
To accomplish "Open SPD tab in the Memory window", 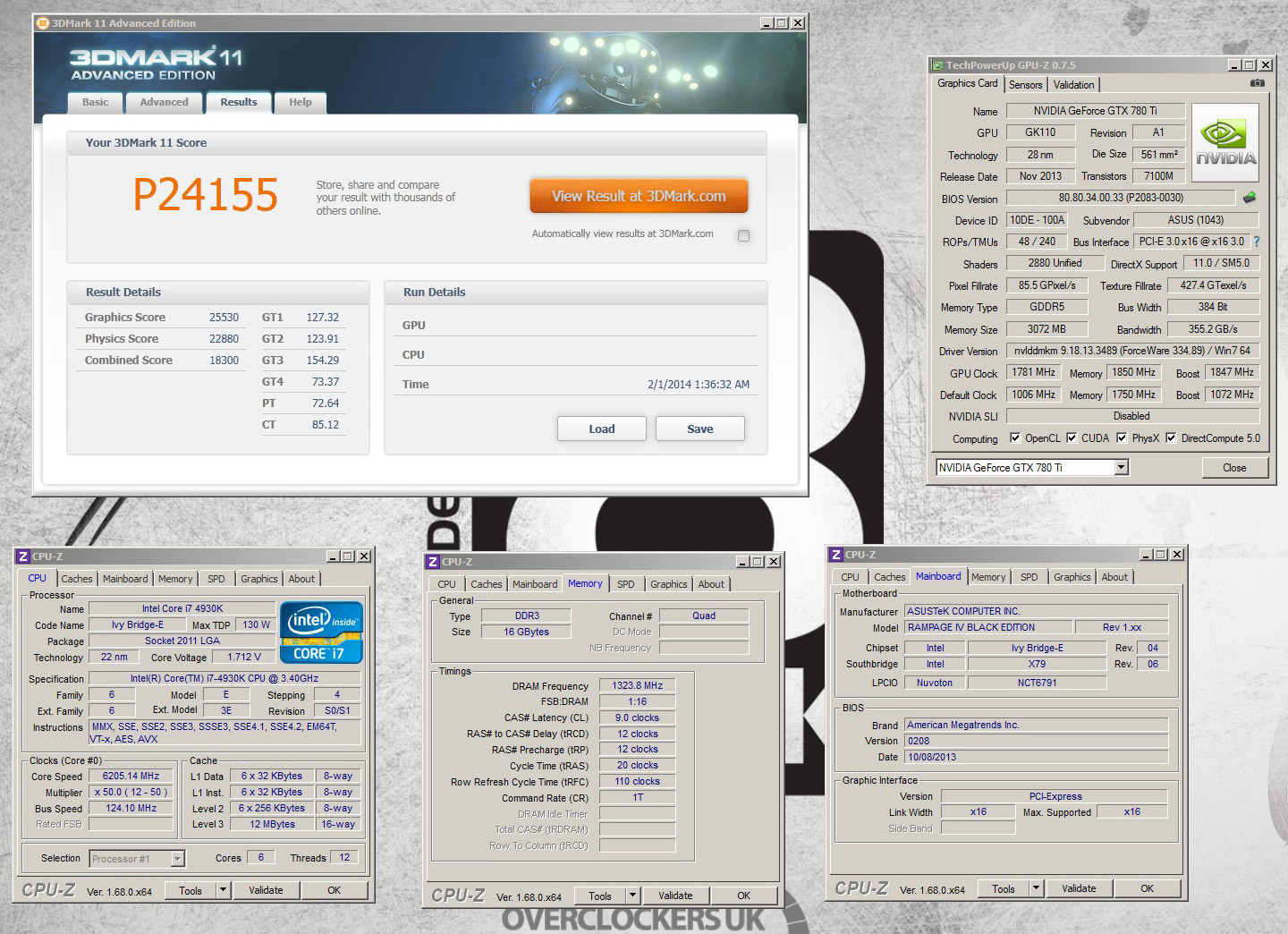I will click(x=626, y=584).
